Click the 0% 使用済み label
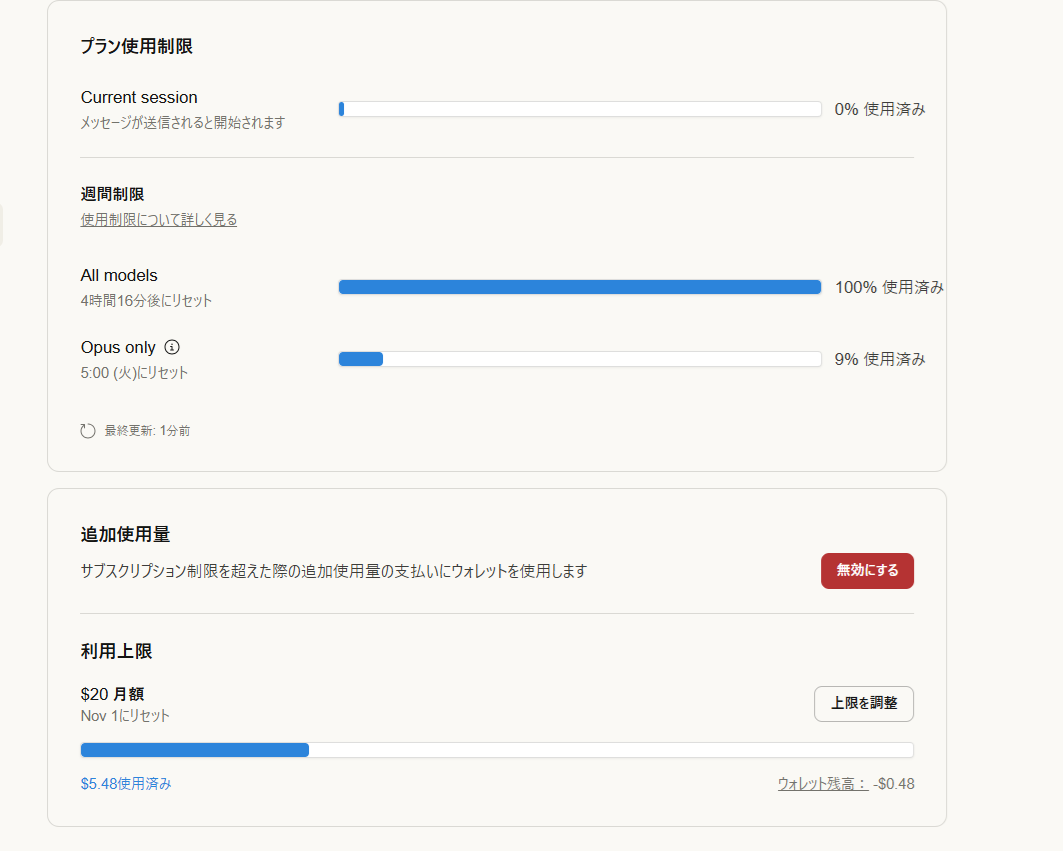The width and height of the screenshot is (1063, 851). point(880,109)
